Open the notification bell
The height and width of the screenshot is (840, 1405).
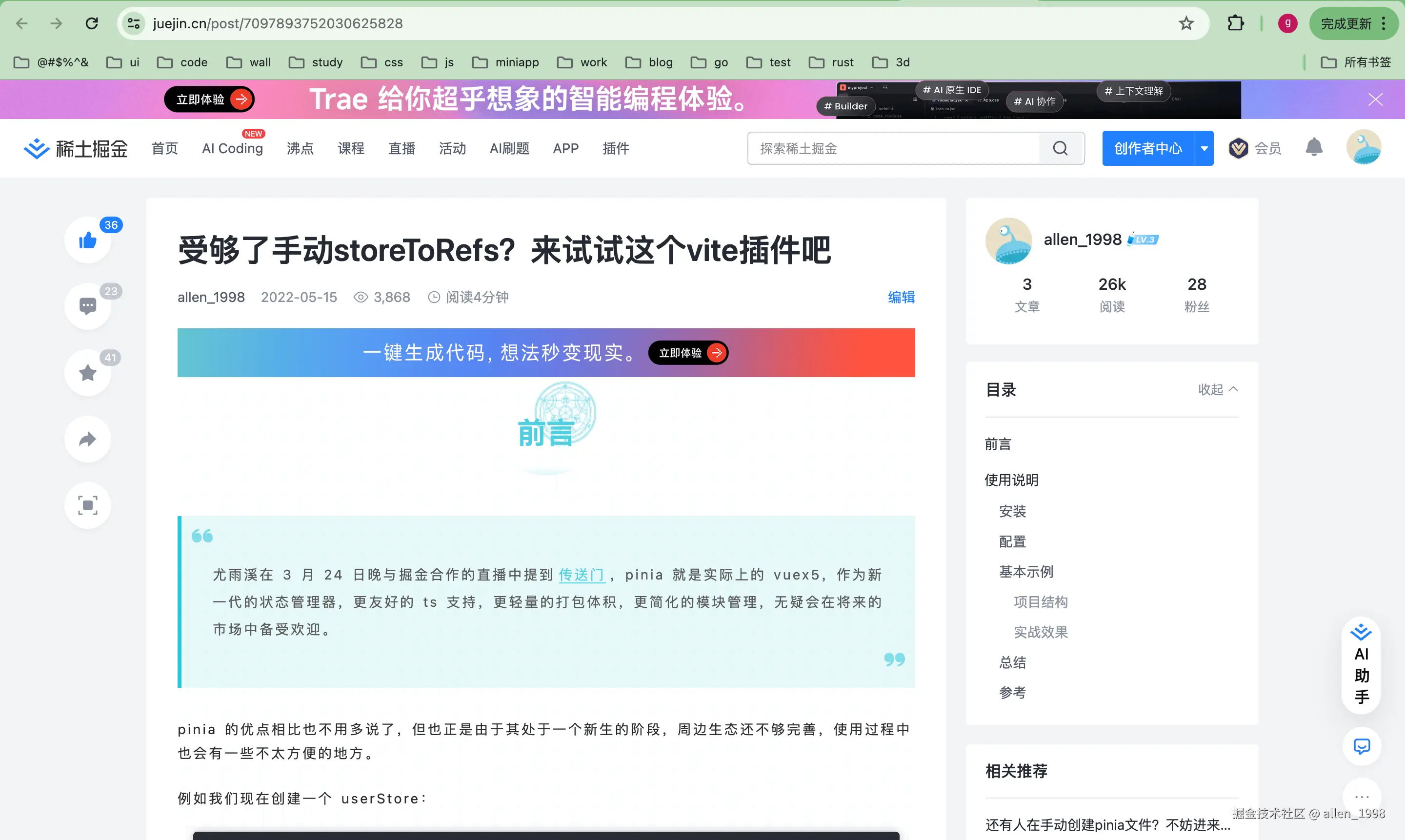point(1313,148)
